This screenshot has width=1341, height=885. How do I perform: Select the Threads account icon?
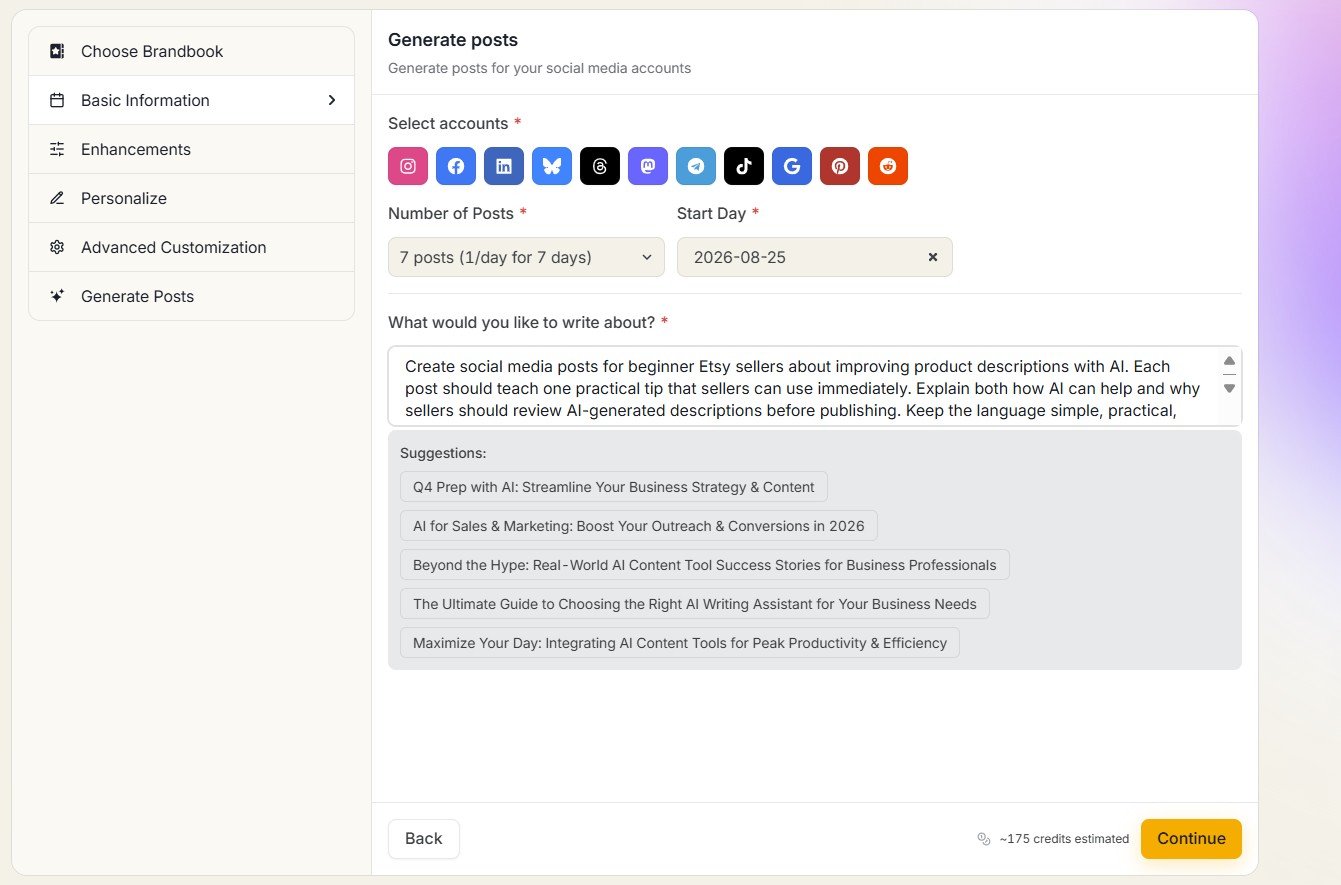tap(600, 166)
